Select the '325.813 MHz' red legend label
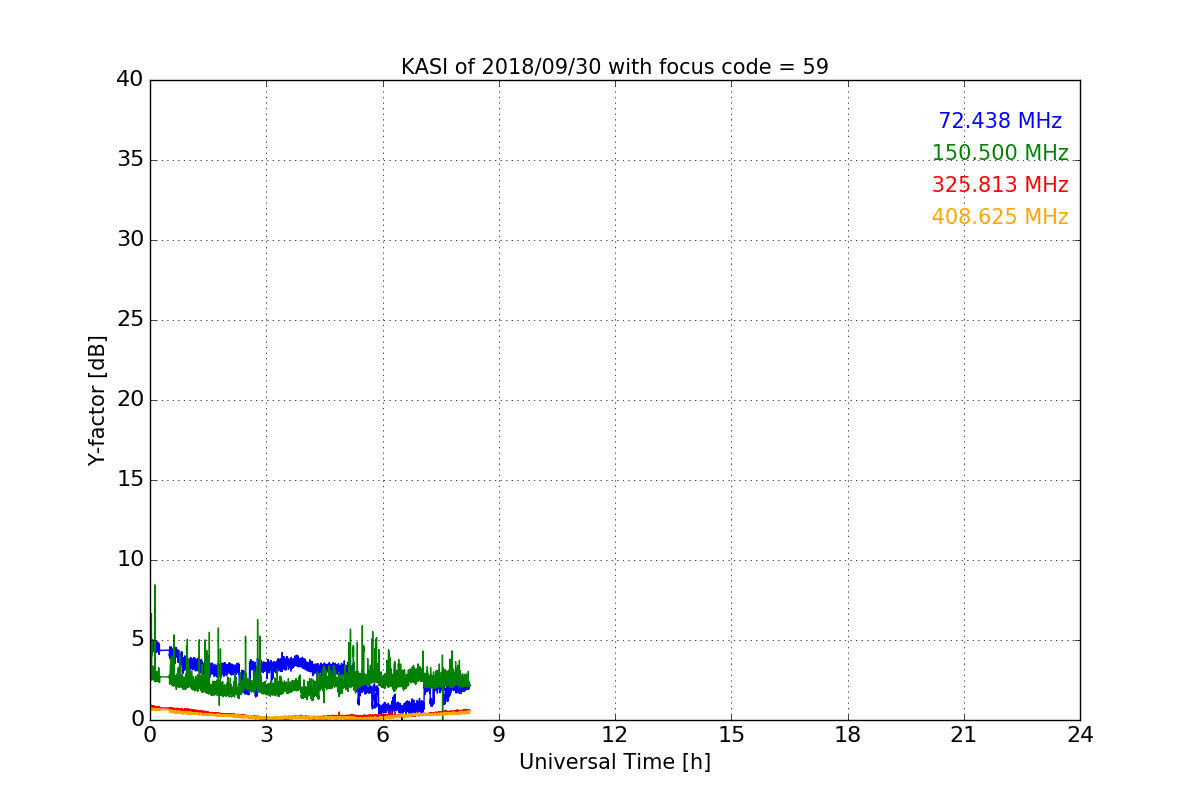1200x800 pixels. point(1000,185)
